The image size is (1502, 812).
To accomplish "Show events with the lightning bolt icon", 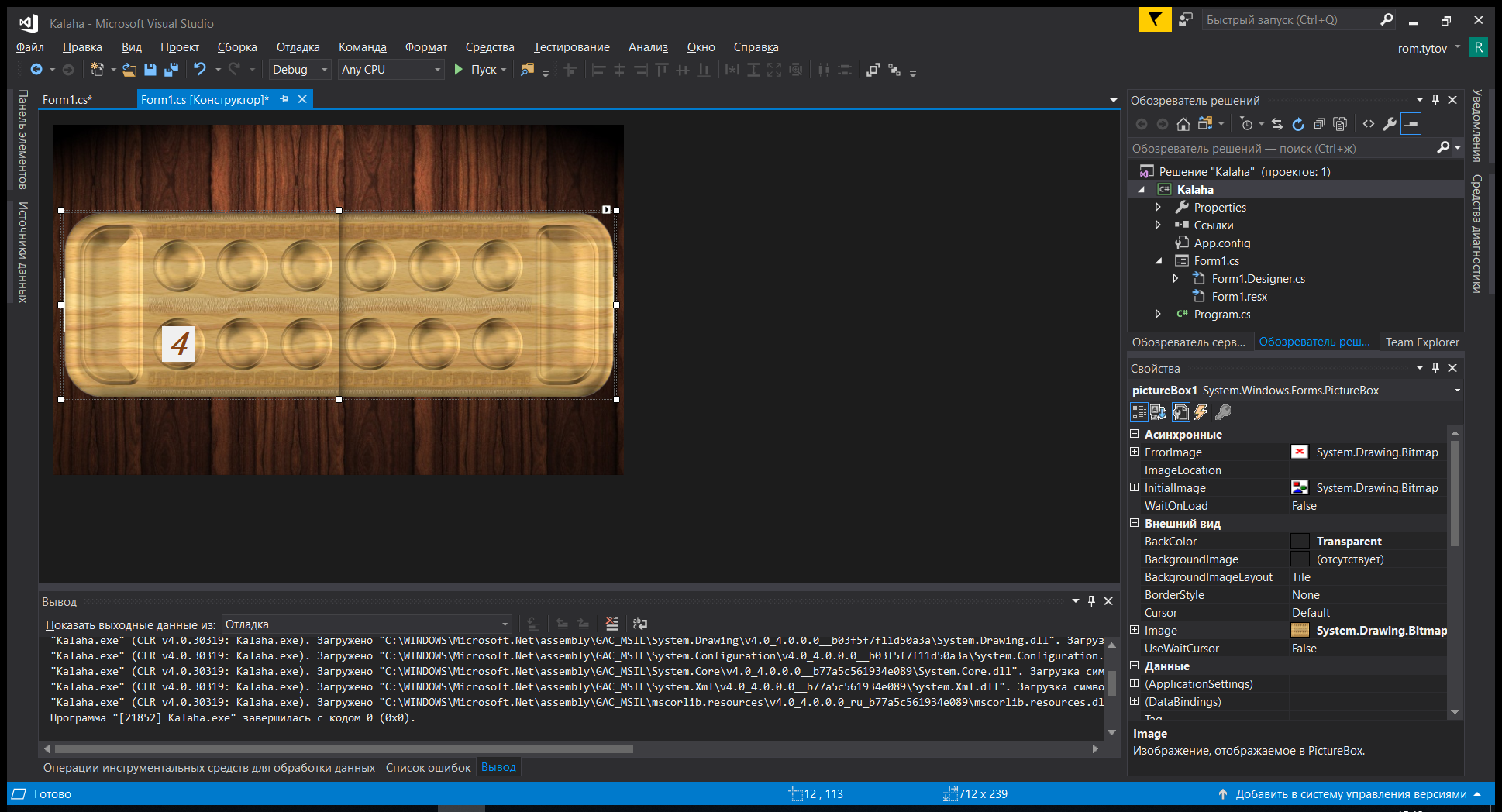I will pyautogui.click(x=1201, y=412).
